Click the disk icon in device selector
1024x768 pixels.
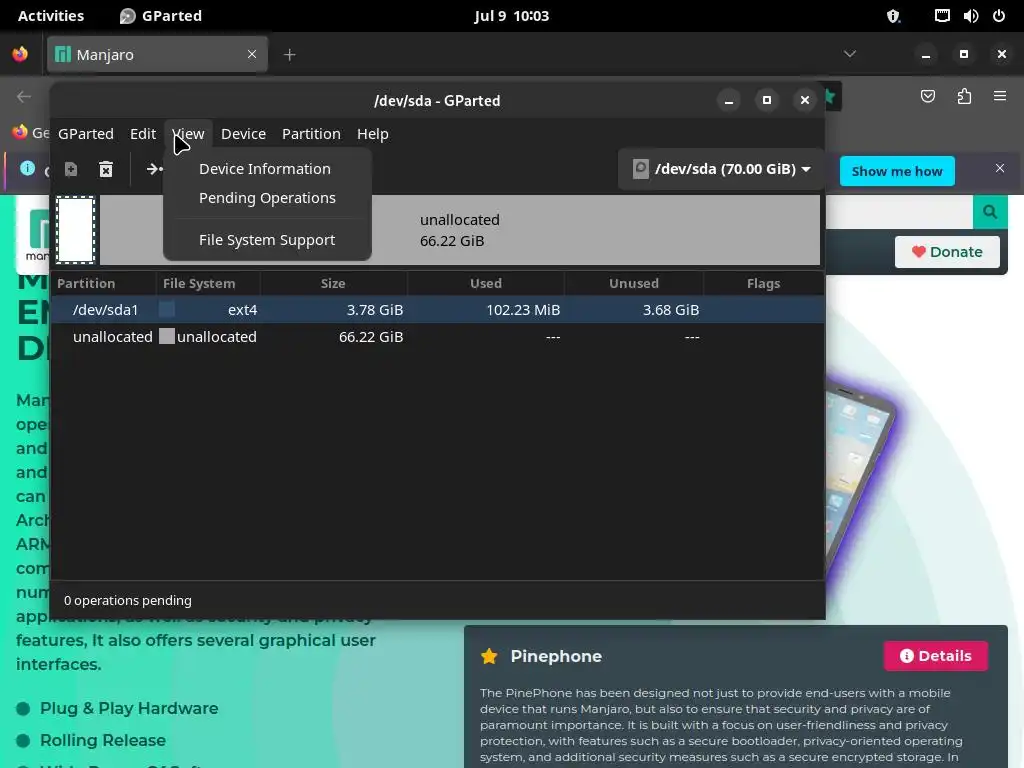coord(641,169)
